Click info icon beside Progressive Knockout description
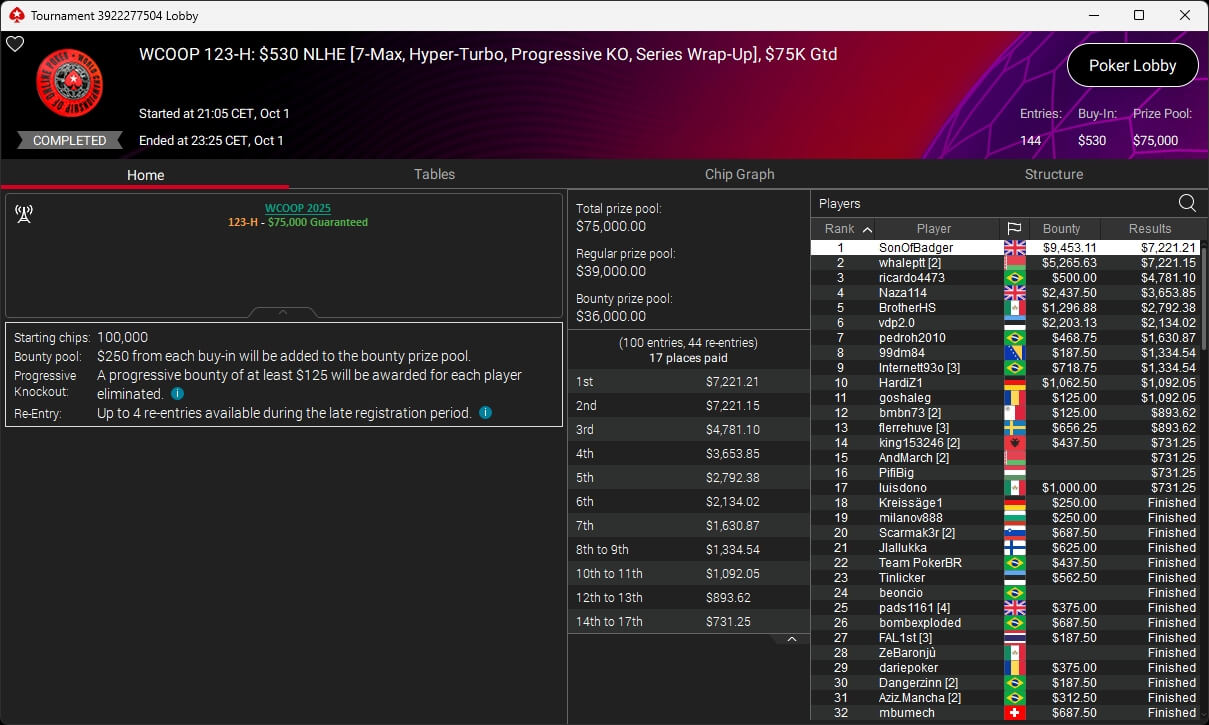1209x725 pixels. (177, 394)
